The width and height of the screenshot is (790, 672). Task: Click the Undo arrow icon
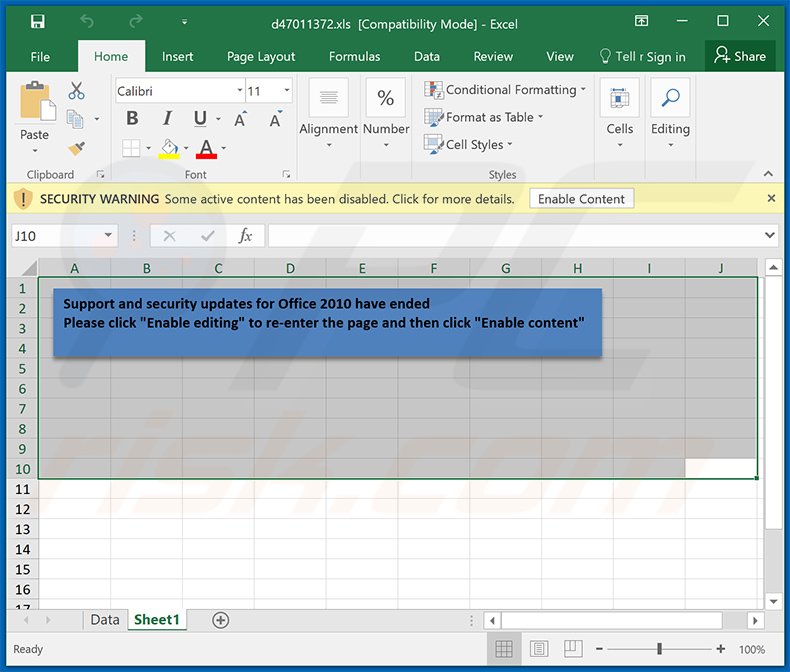(x=87, y=22)
